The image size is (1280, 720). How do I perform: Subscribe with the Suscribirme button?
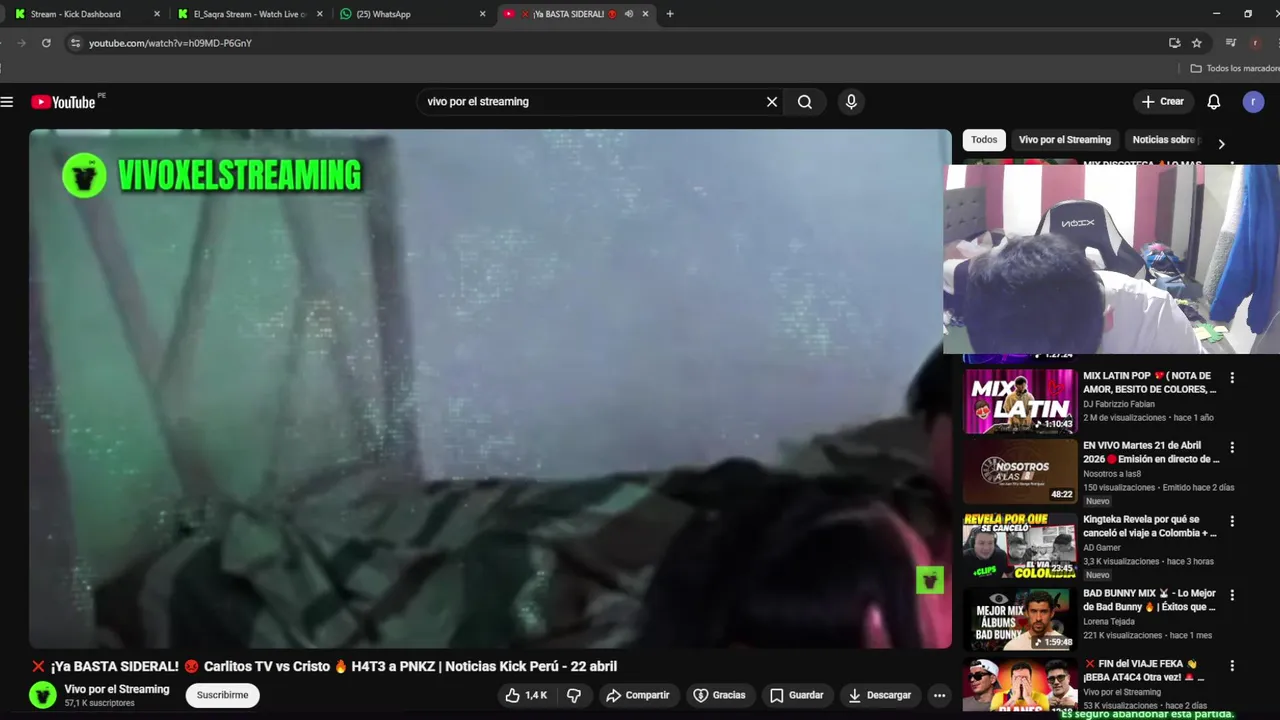click(x=222, y=695)
